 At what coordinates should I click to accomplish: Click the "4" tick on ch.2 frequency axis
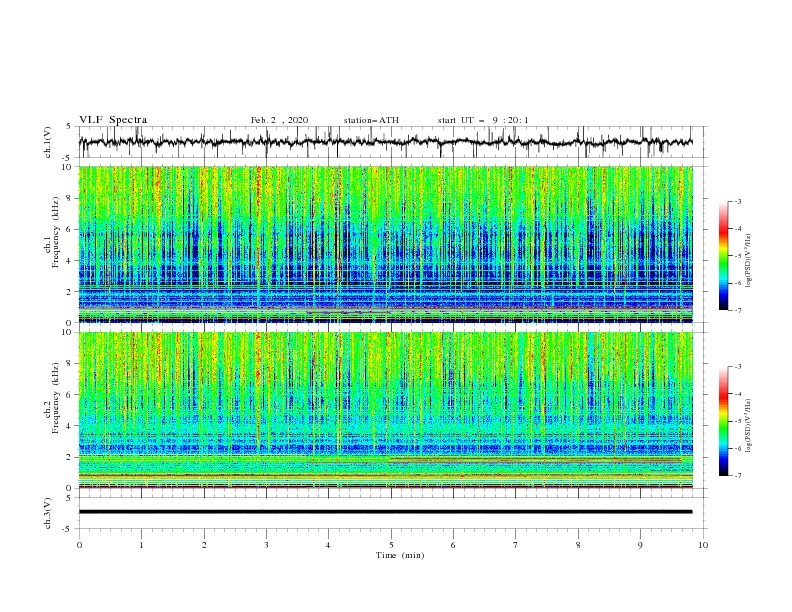click(70, 426)
